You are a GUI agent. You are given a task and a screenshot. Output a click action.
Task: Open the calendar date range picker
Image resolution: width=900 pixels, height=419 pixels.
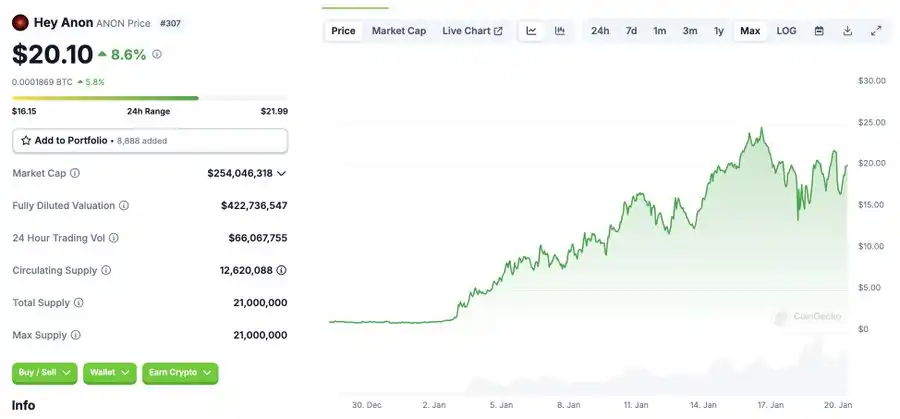(819, 31)
